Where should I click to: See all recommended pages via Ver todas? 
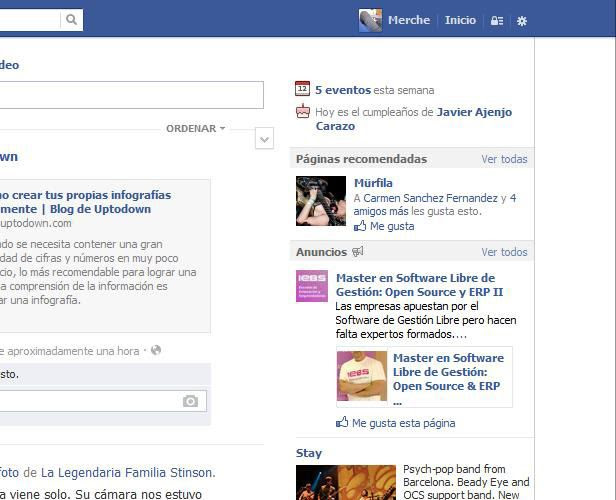[x=504, y=159]
